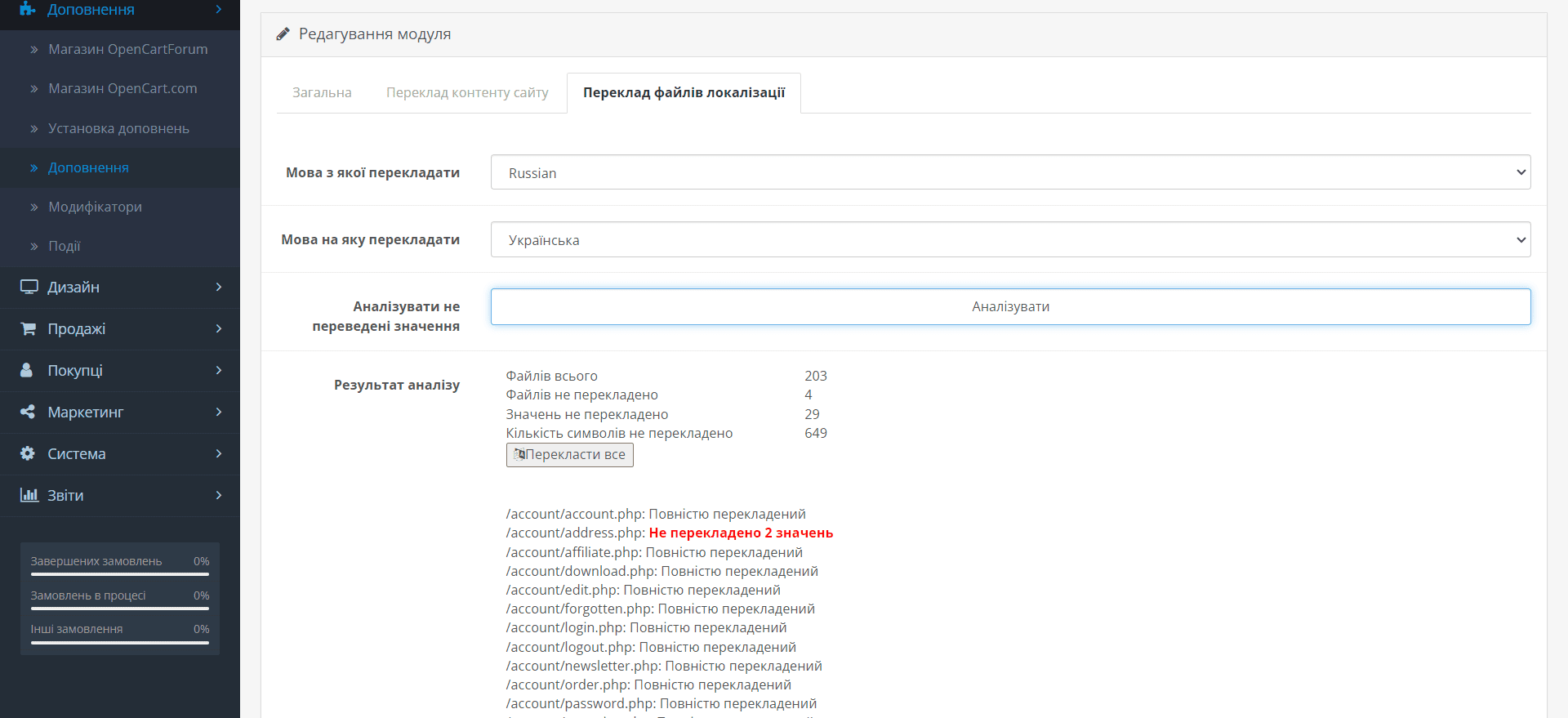
Task: Click the /account/download.php result line
Action: 661,571
